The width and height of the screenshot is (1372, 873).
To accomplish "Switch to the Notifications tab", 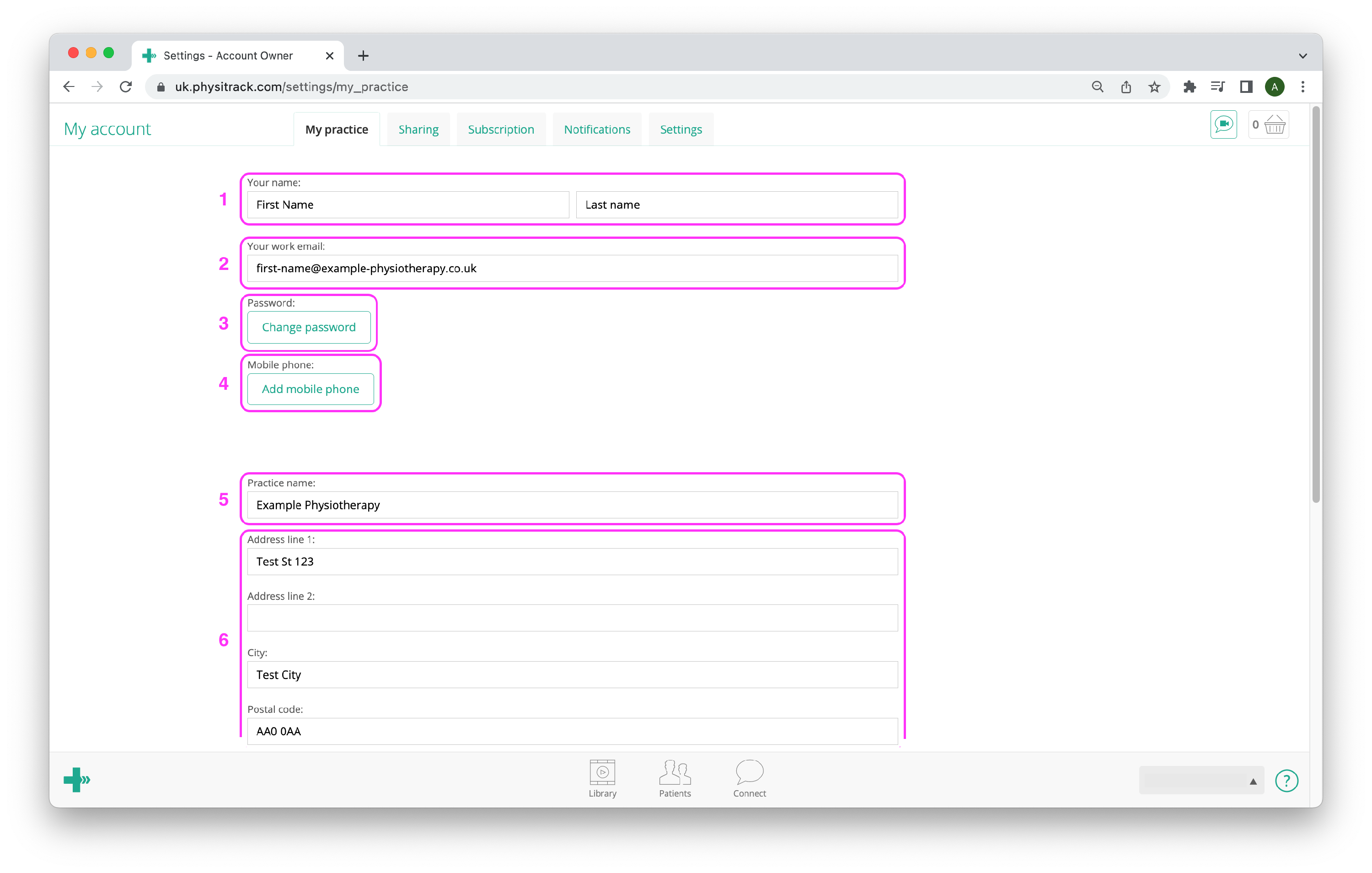I will (x=596, y=129).
